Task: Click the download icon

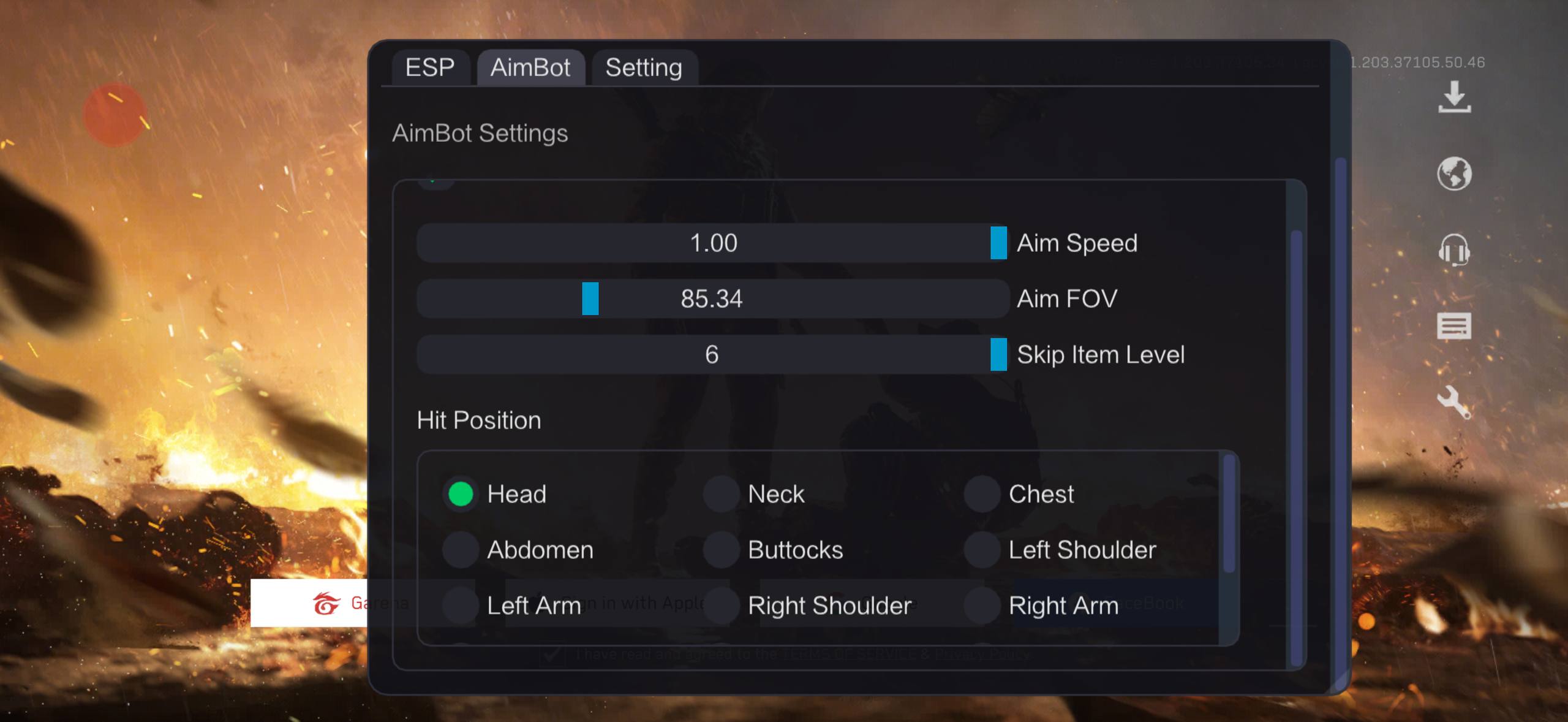Action: coord(1454,98)
